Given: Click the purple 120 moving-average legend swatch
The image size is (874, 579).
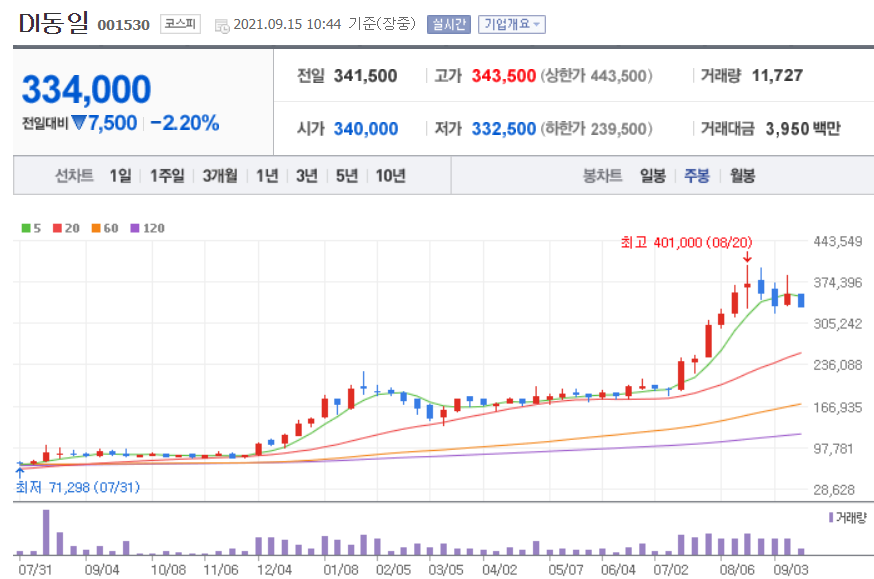Looking at the screenshot, I should point(134,228).
